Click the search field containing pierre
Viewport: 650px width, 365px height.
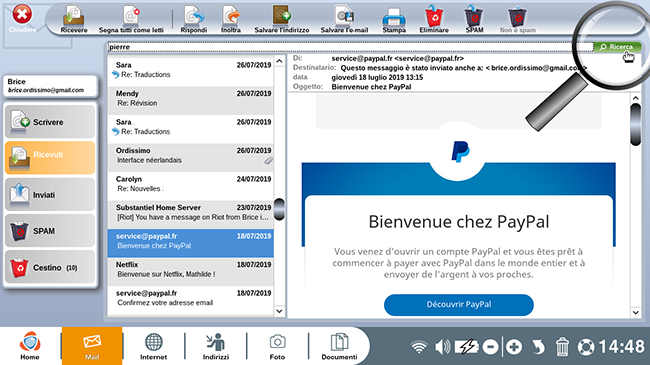point(350,47)
